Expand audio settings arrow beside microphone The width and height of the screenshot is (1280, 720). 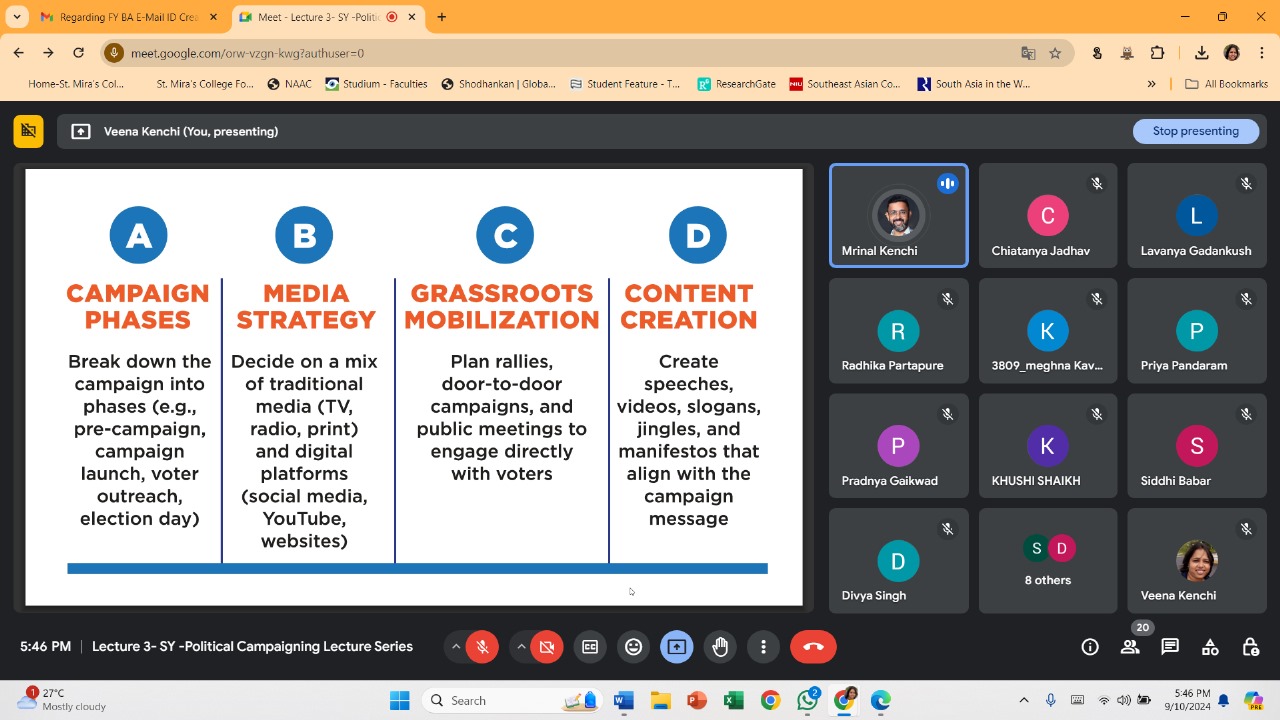click(x=456, y=647)
